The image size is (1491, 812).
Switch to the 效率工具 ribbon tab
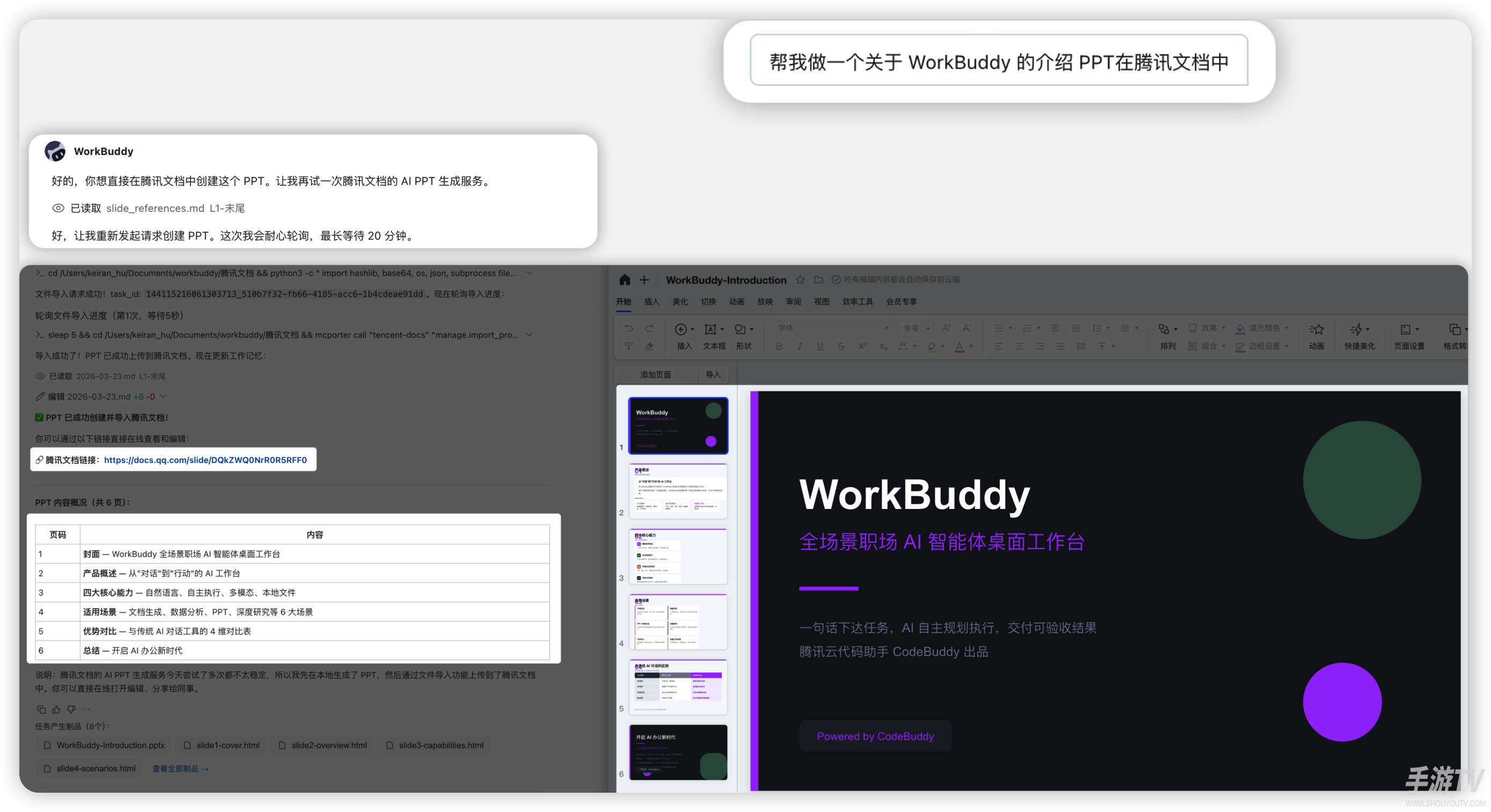(858, 301)
